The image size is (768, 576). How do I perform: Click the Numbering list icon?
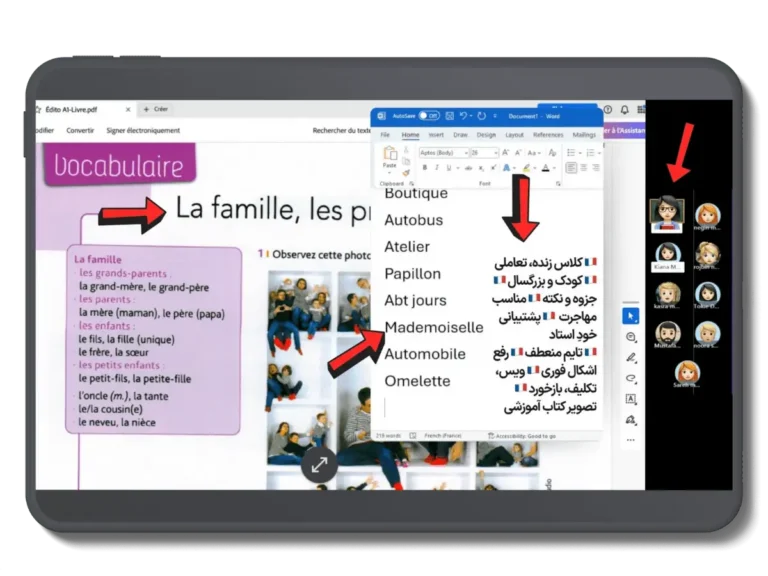pyautogui.click(x=590, y=153)
